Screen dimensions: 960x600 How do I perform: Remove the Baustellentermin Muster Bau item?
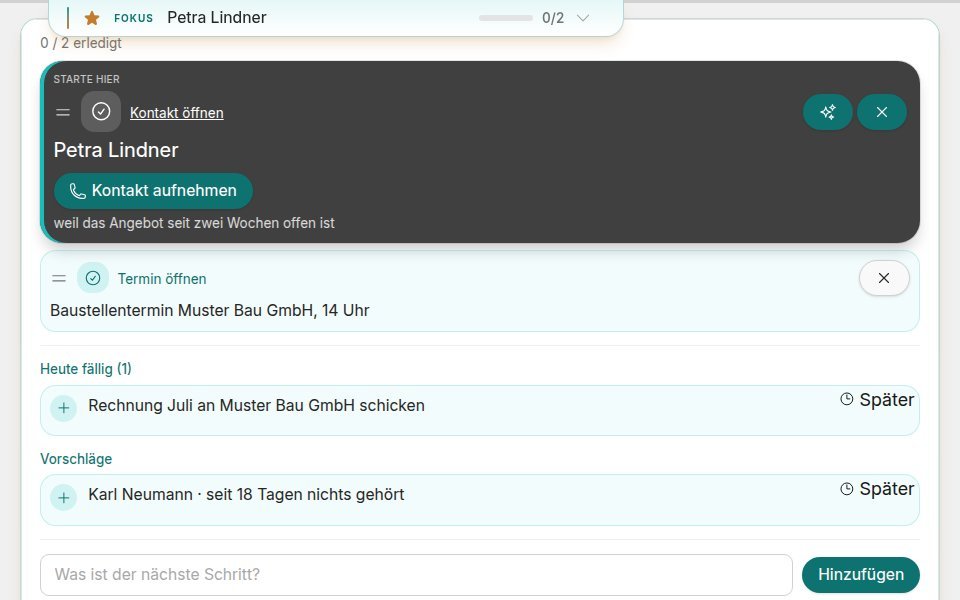[x=884, y=278]
